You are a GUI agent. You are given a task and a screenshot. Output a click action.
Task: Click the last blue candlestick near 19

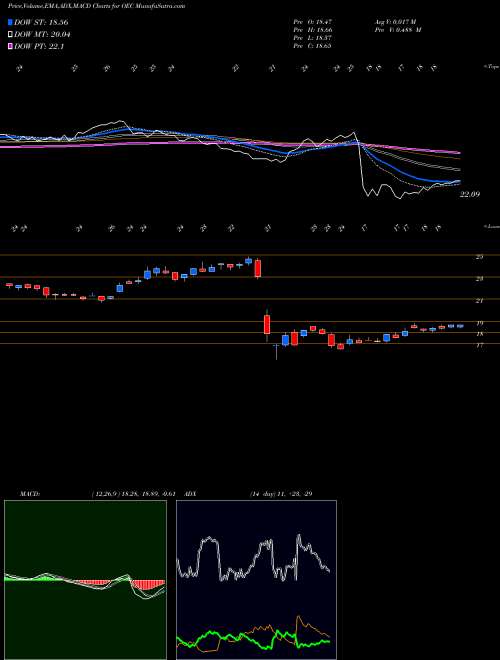tap(460, 326)
